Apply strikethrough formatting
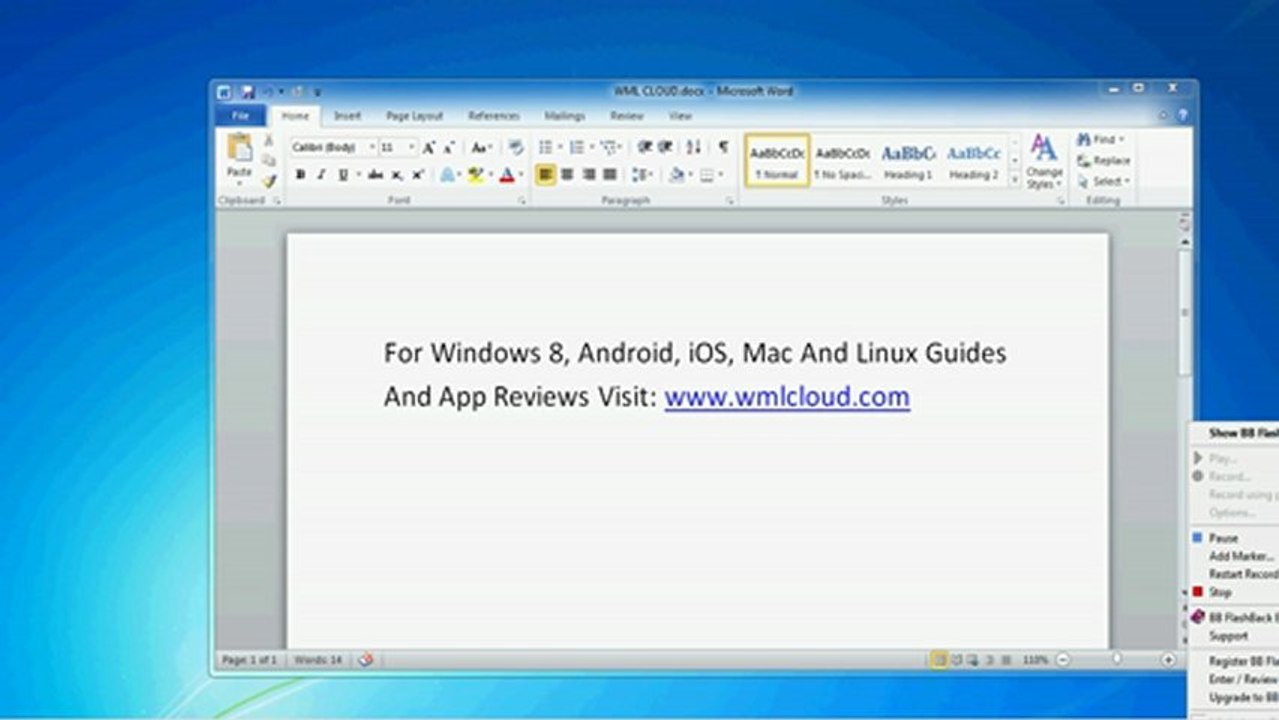 point(375,175)
